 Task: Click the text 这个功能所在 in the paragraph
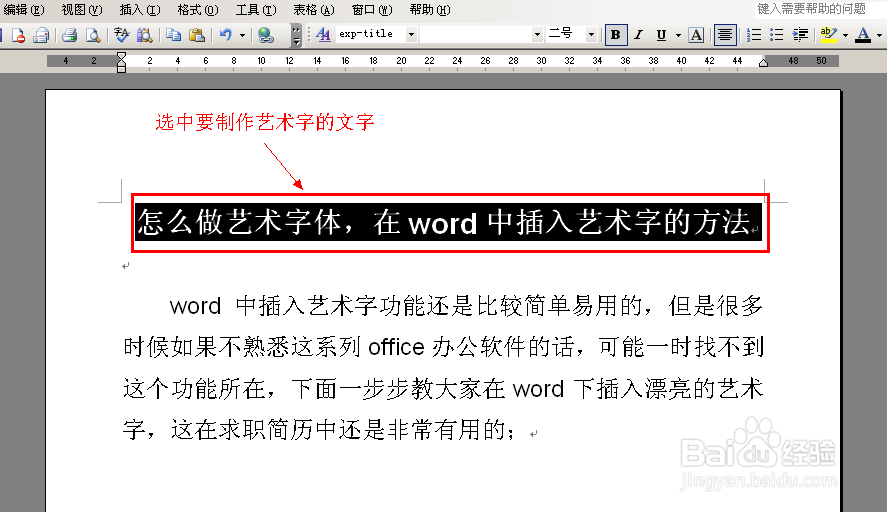[194, 389]
